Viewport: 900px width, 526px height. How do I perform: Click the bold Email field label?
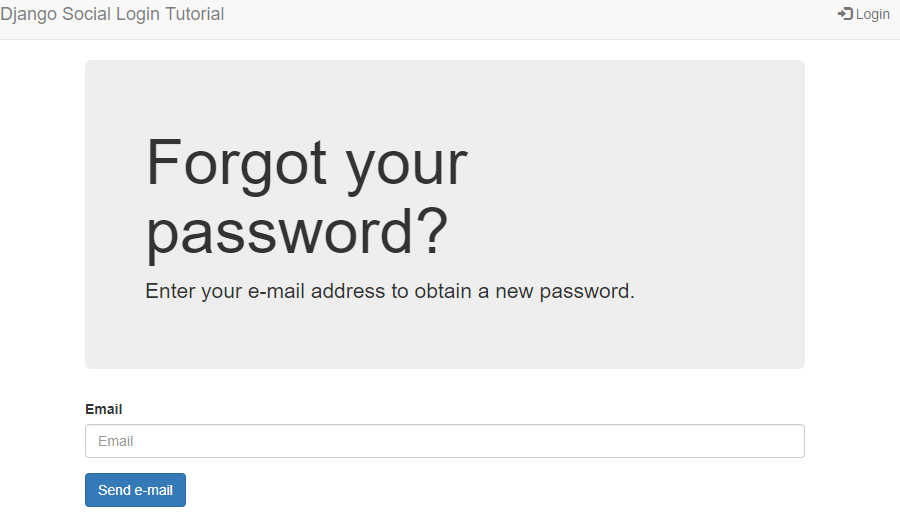tap(104, 409)
